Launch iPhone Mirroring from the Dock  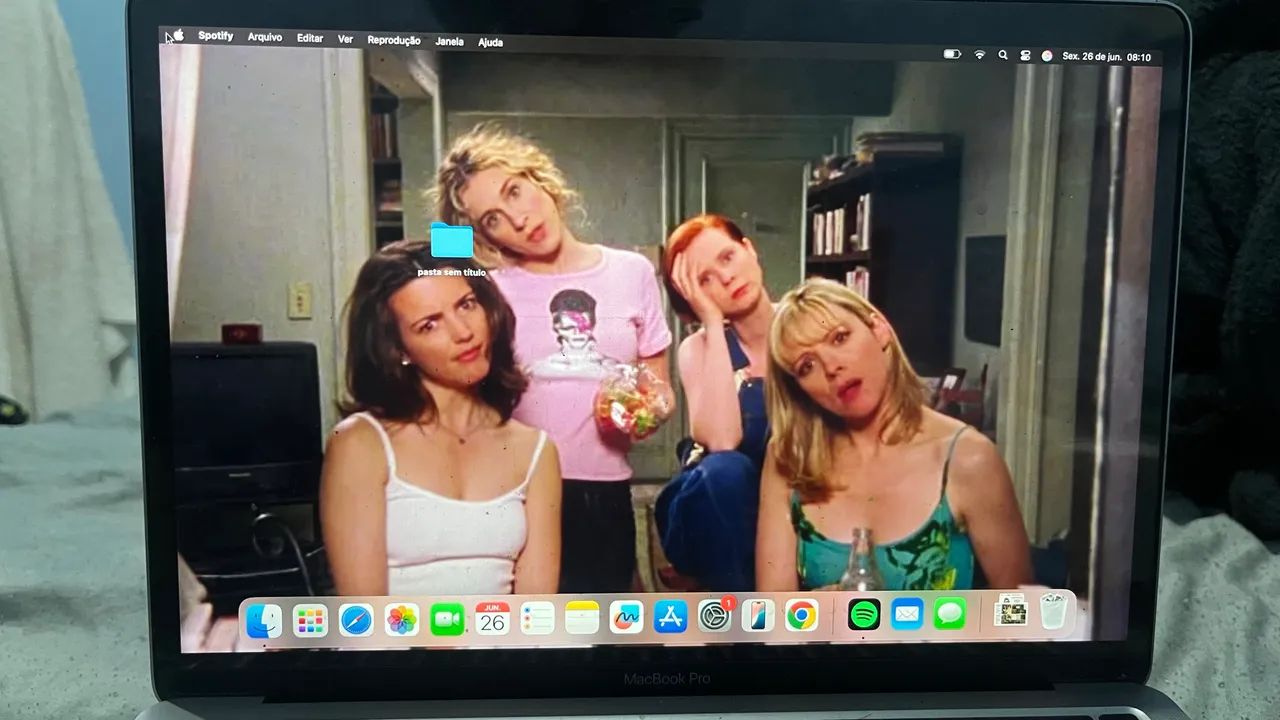point(758,615)
